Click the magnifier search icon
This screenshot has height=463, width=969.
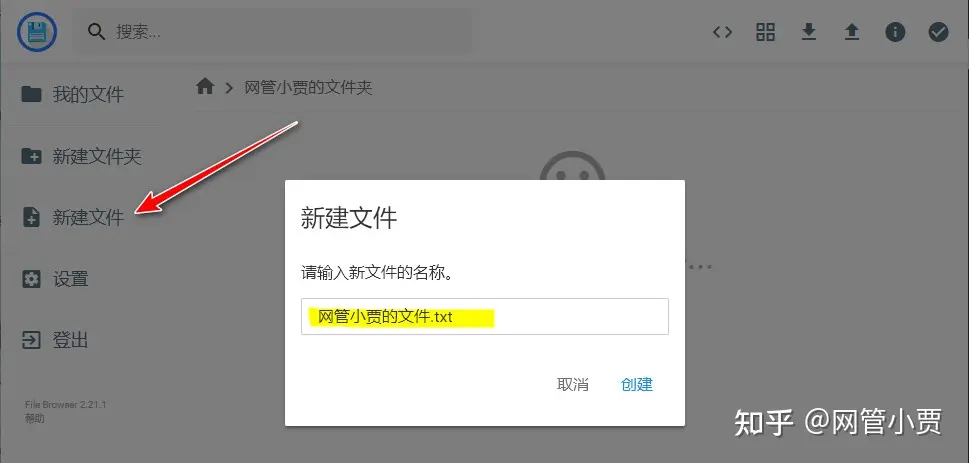(96, 32)
